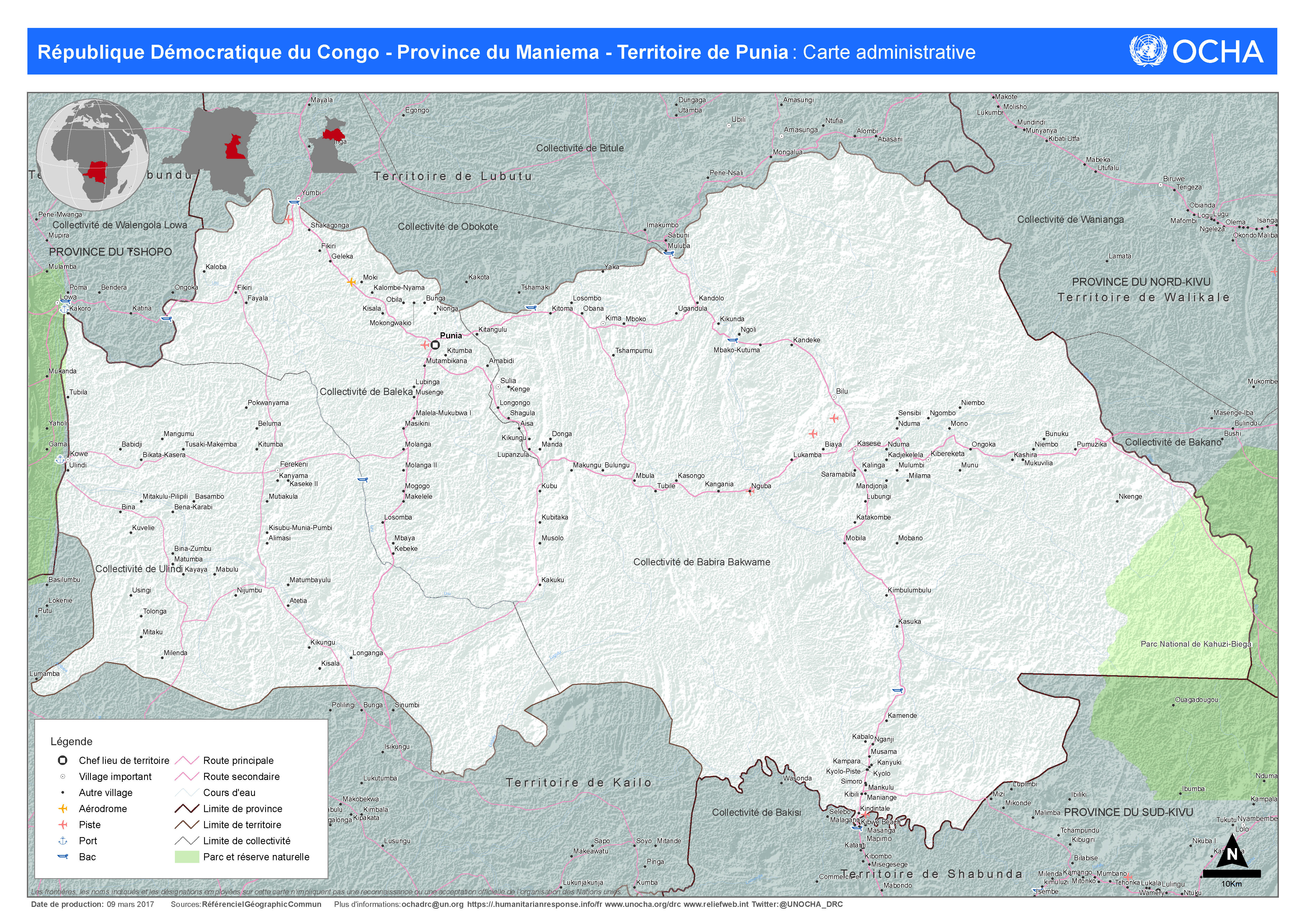Image resolution: width=1306 pixels, height=924 pixels.
Task: Click the pink Piste icon in legend
Action: click(x=63, y=824)
